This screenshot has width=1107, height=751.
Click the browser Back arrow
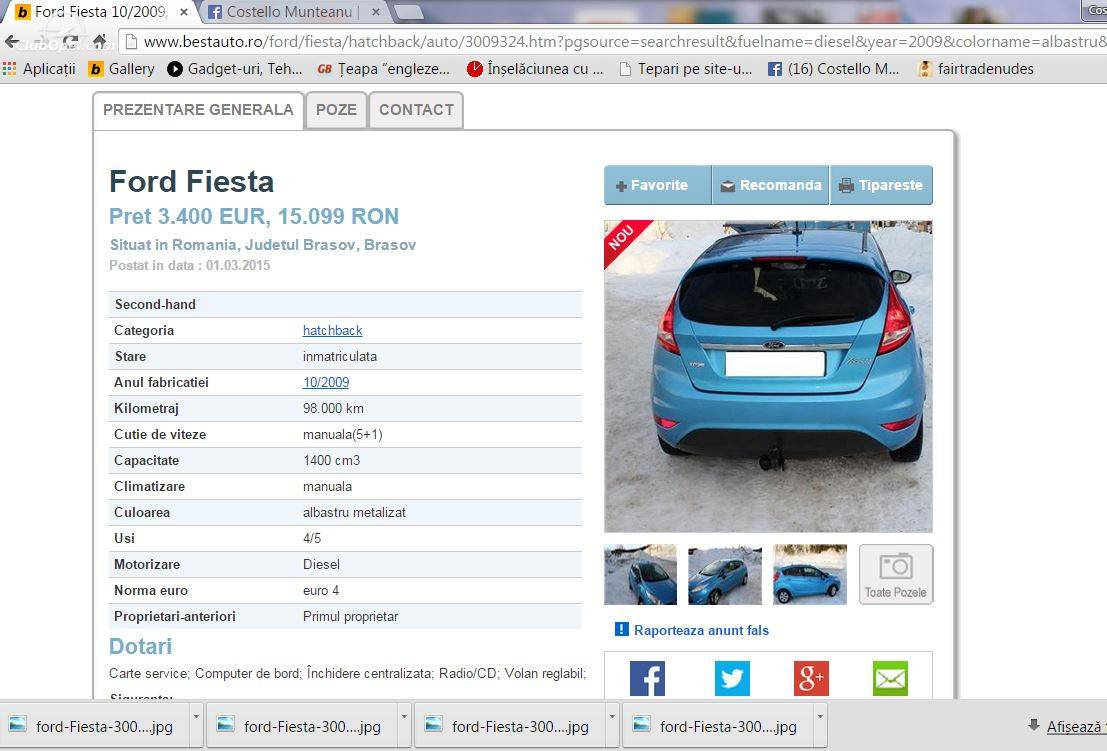[12, 42]
